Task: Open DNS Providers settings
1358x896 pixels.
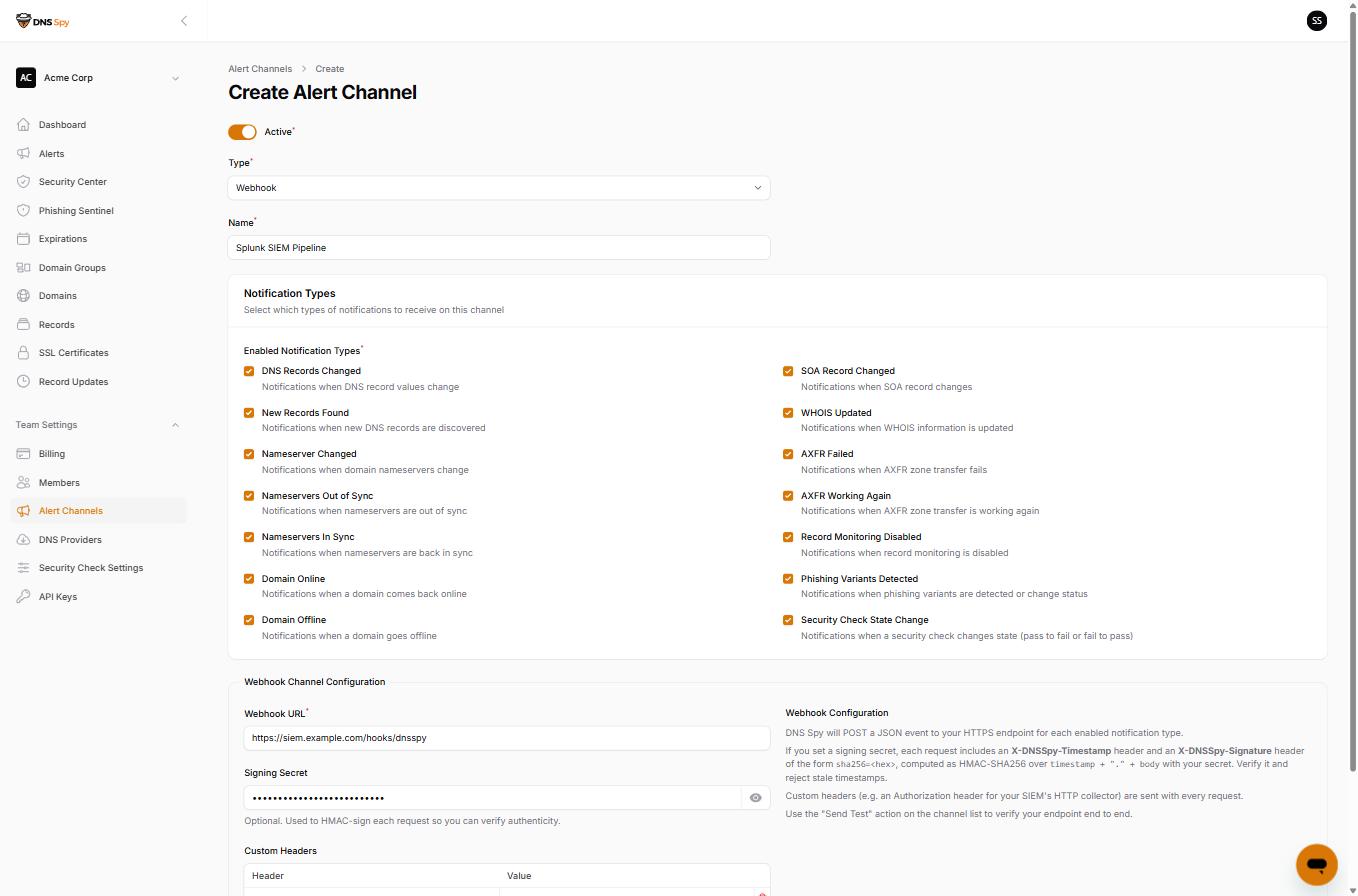Action: [x=98, y=540]
